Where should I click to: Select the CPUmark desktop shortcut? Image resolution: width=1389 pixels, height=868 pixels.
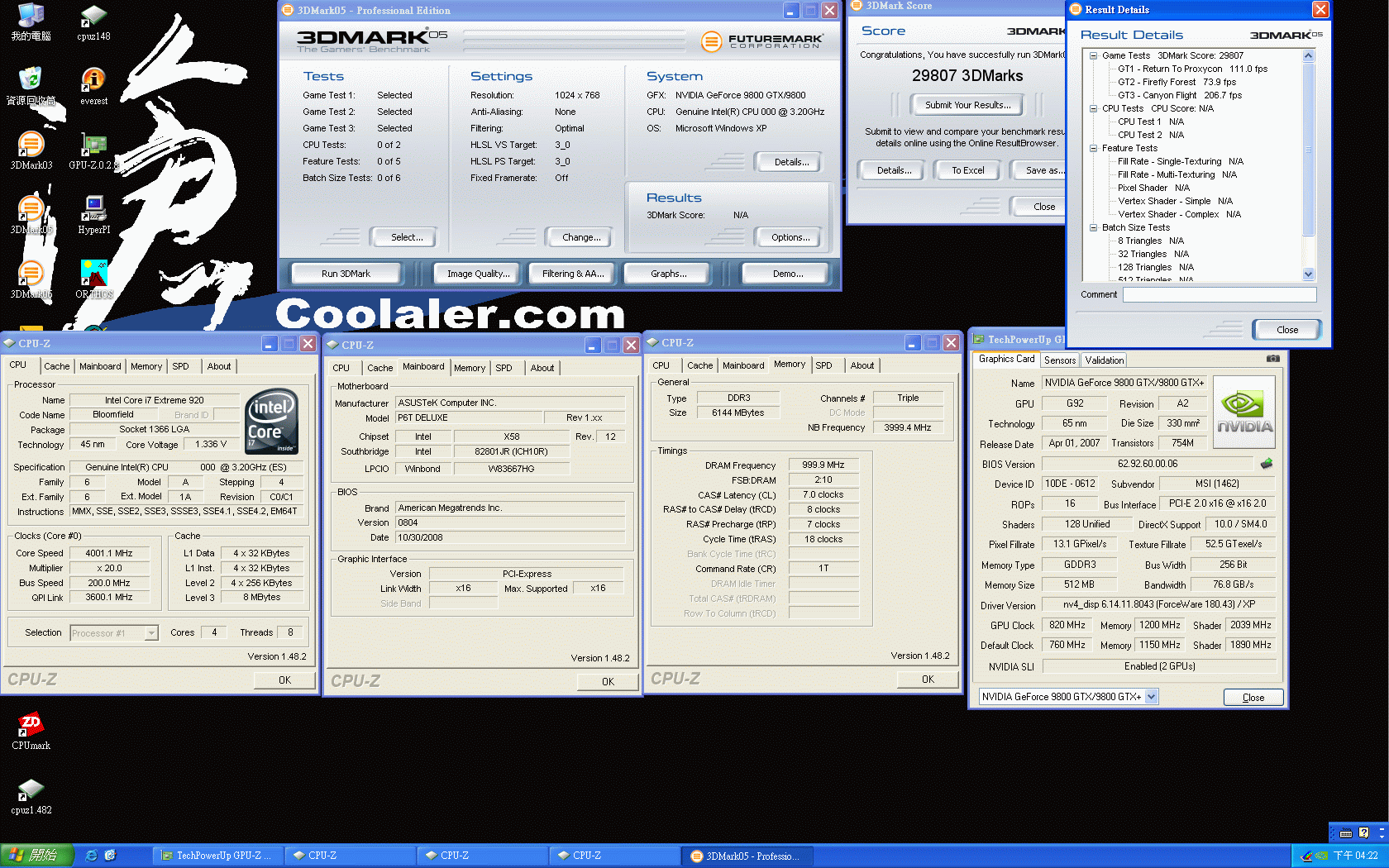point(31,731)
